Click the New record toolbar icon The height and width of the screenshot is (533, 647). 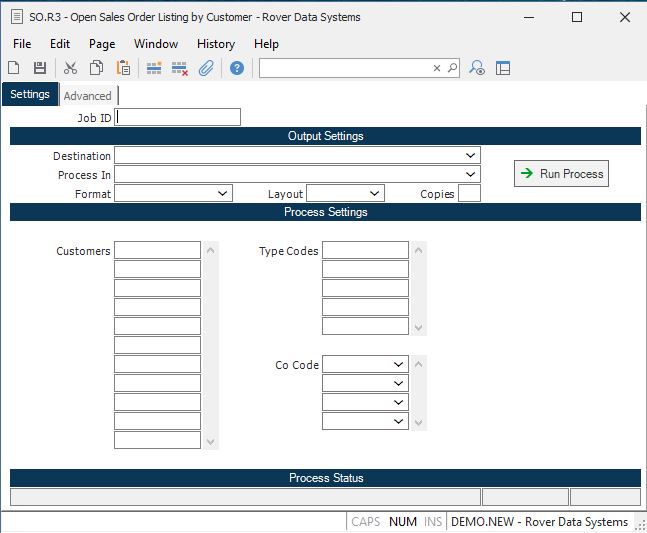point(14,68)
